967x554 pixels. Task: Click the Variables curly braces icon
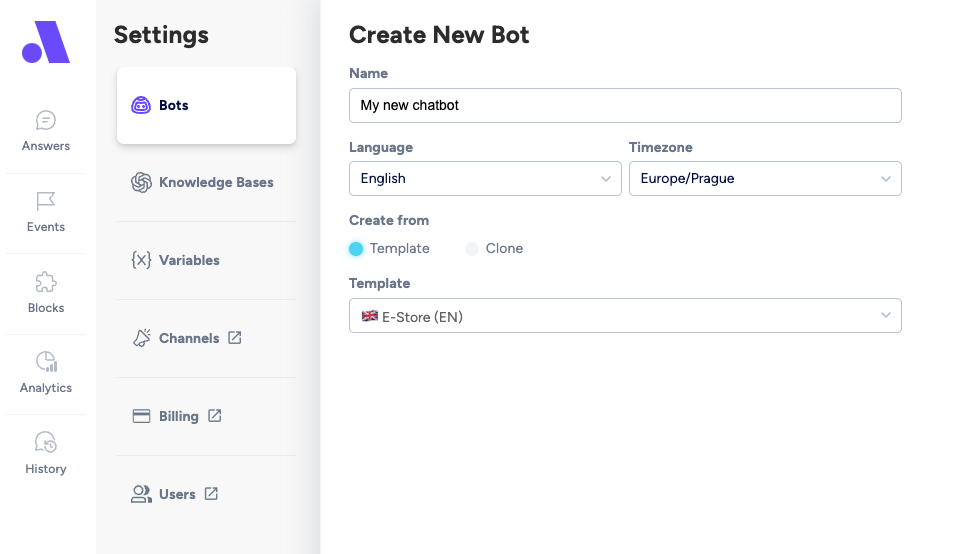coord(141,260)
